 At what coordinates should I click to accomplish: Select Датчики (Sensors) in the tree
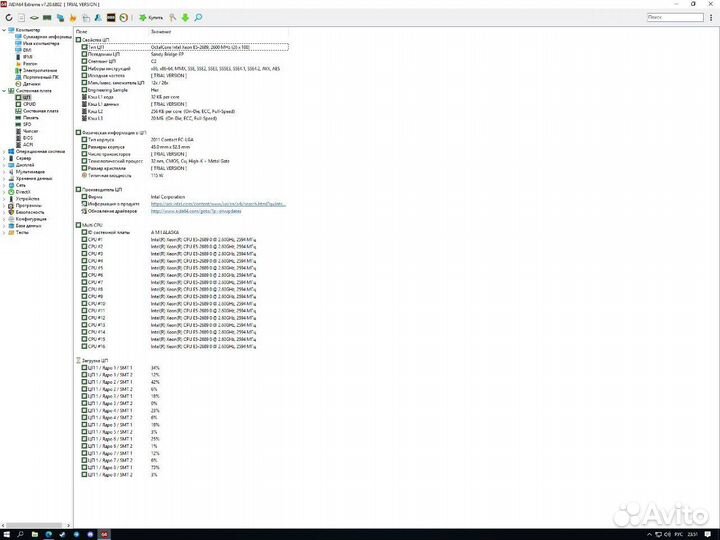pos(33,83)
